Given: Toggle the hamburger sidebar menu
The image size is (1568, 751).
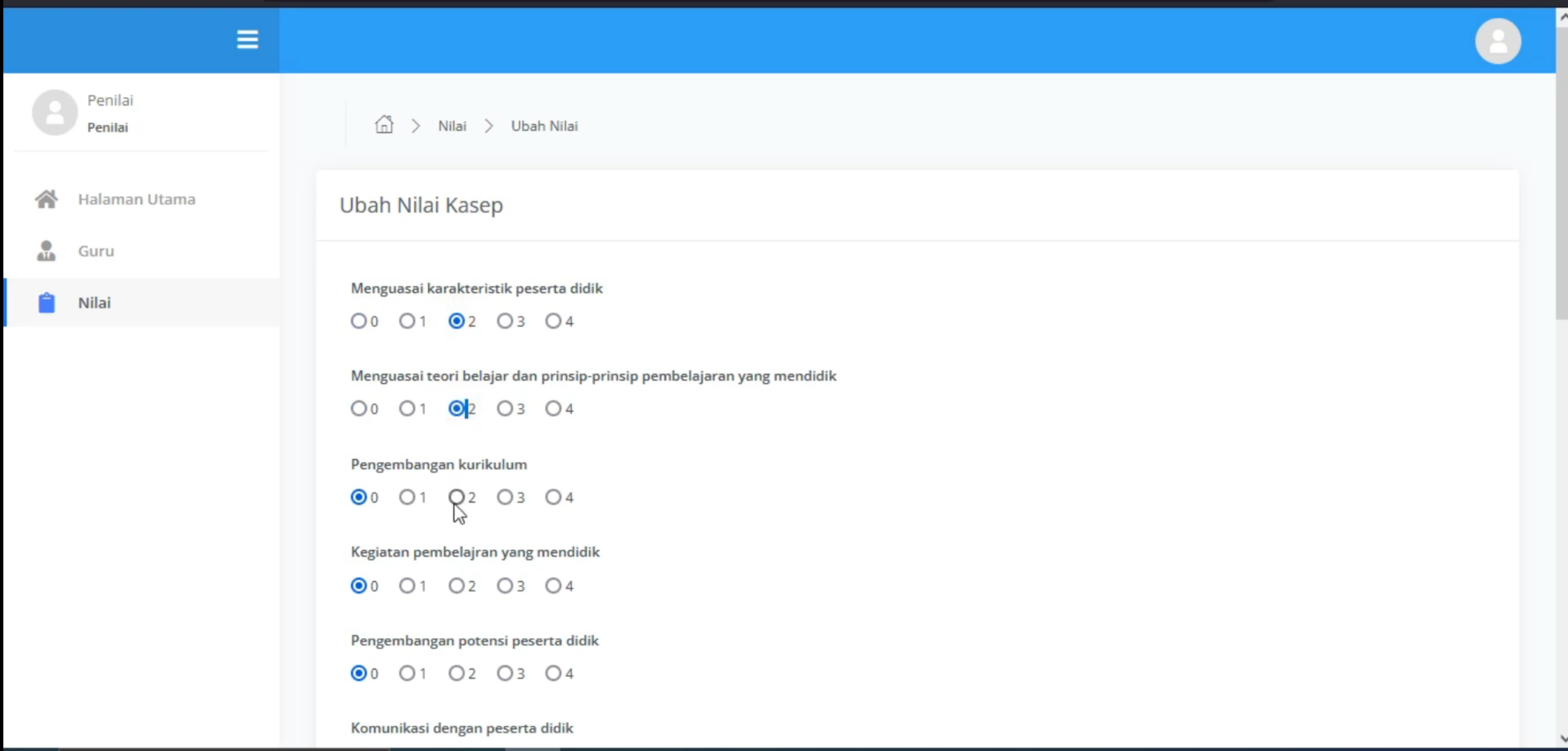Looking at the screenshot, I should coord(247,40).
